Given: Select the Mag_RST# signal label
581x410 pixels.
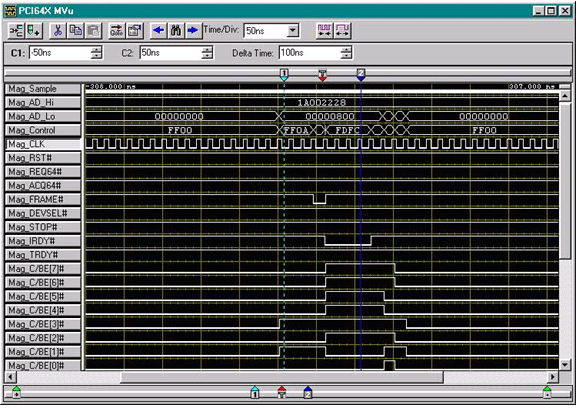Looking at the screenshot, I should (x=43, y=158).
